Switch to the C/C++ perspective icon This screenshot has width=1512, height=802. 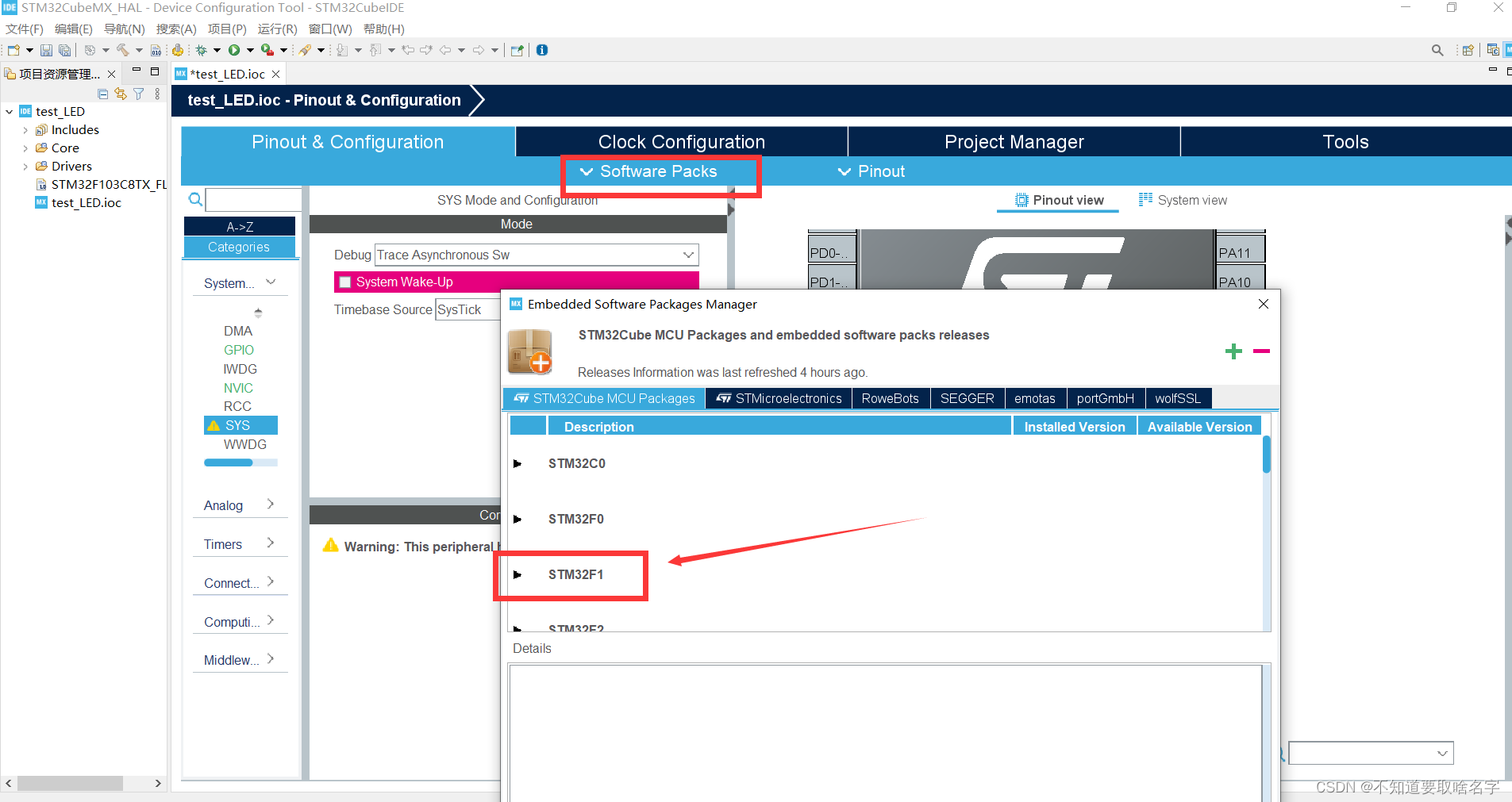[1493, 50]
